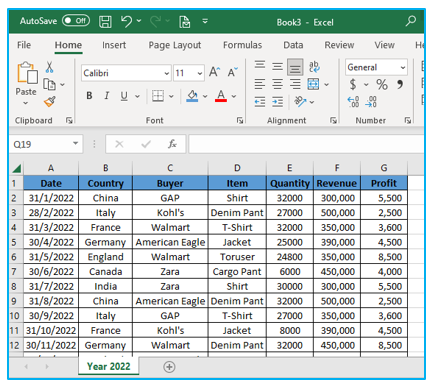The image size is (433, 388).
Task: Click the Paste clipboard icon
Action: click(x=27, y=72)
